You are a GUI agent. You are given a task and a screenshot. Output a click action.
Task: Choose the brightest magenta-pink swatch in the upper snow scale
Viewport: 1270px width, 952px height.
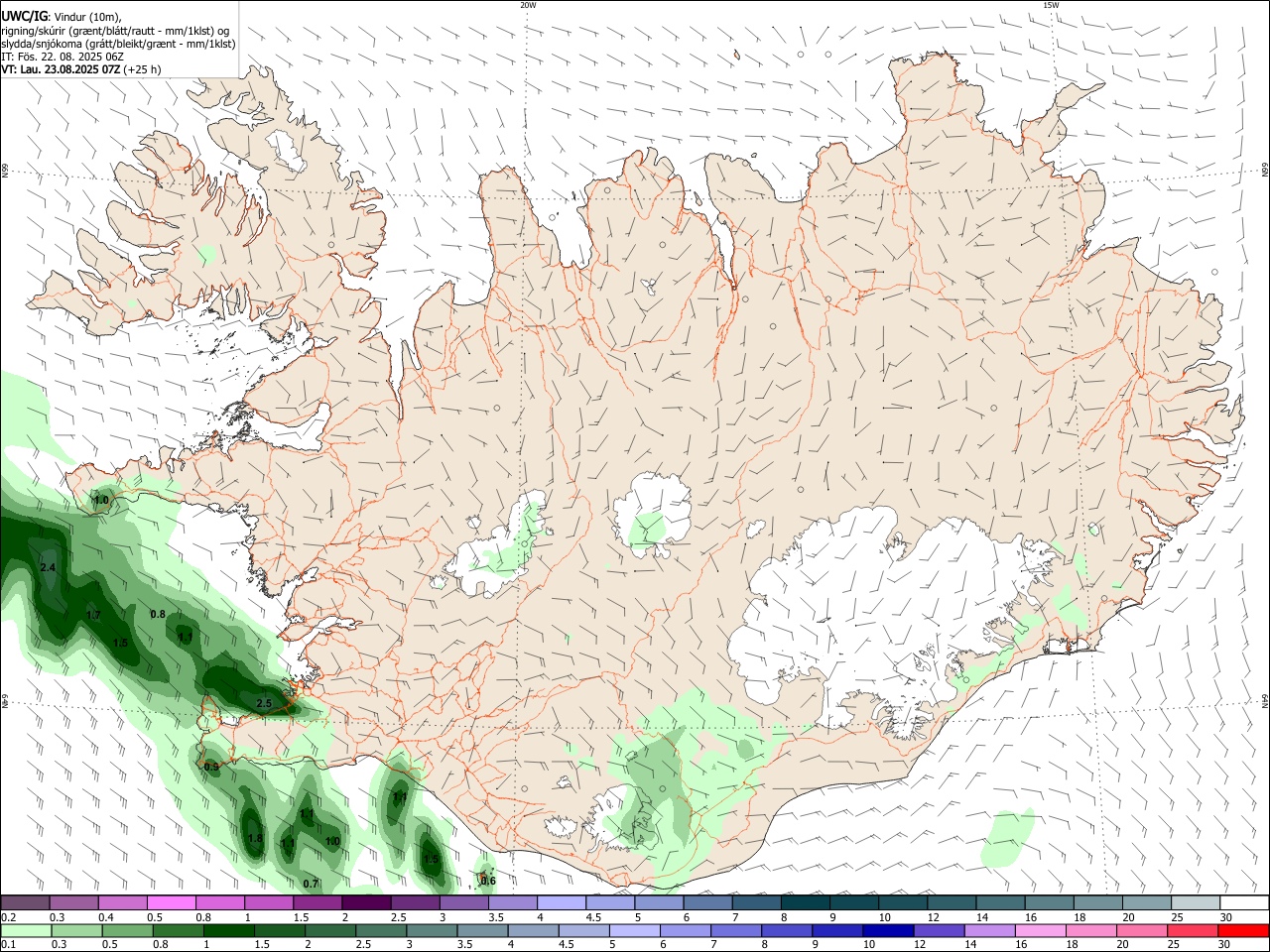[172, 903]
